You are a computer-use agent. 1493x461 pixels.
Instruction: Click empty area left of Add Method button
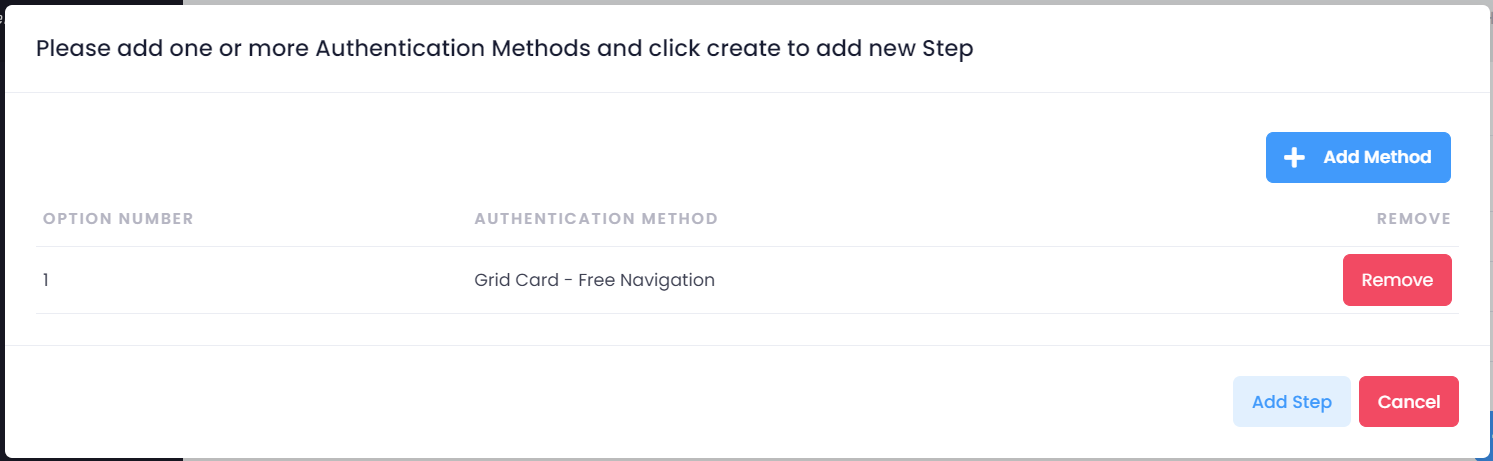700,158
